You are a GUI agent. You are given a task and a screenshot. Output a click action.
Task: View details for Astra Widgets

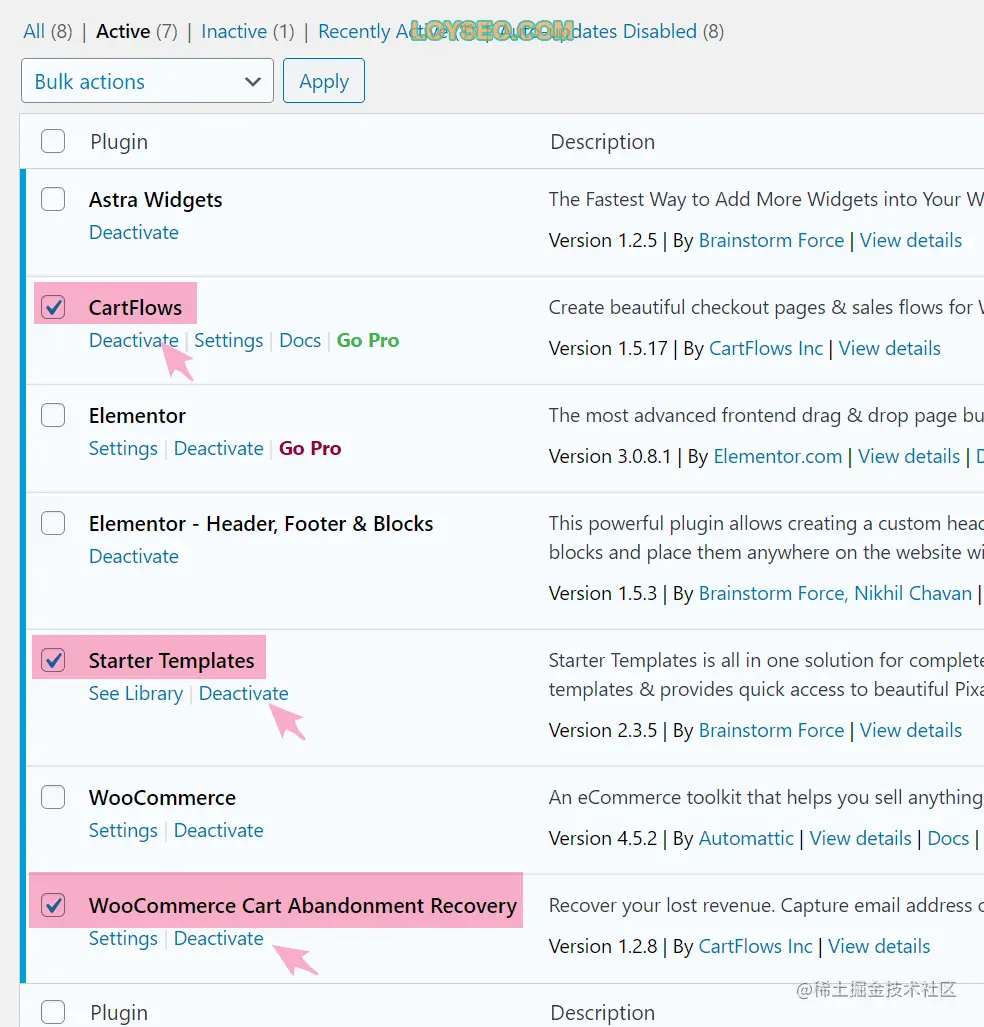tap(911, 240)
